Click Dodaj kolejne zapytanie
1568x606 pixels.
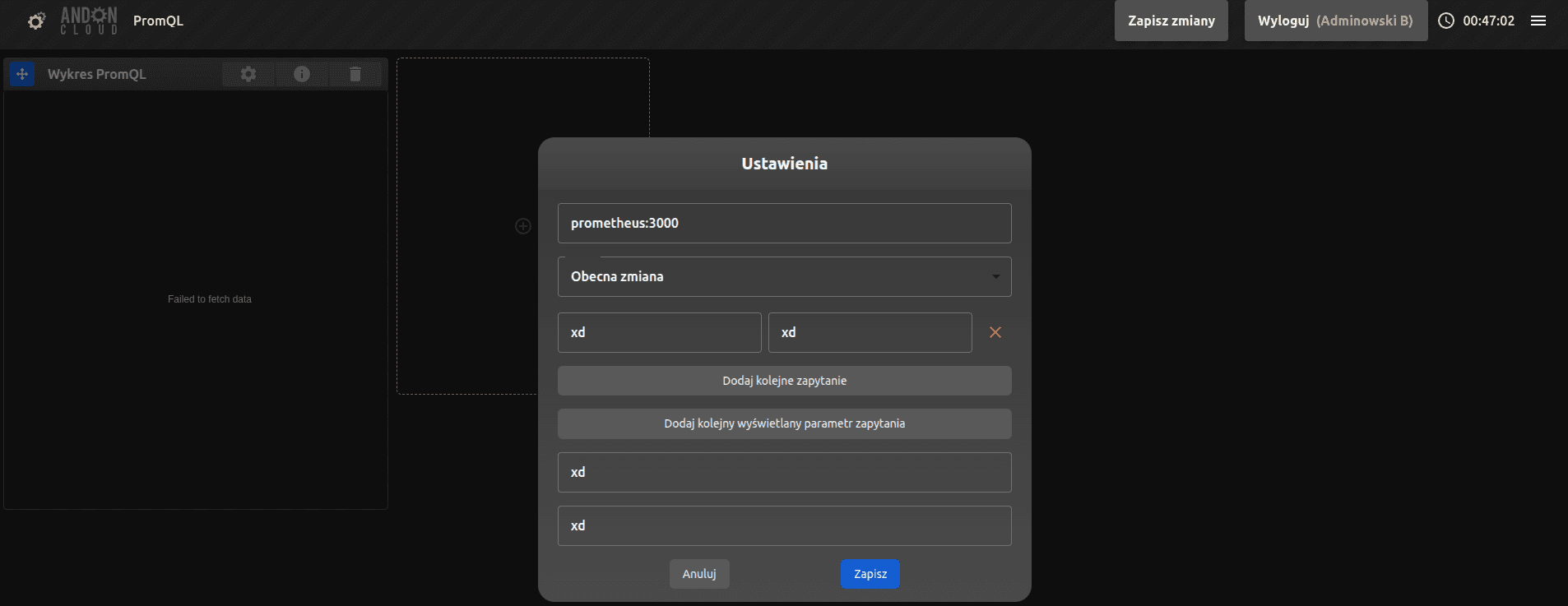click(x=784, y=381)
